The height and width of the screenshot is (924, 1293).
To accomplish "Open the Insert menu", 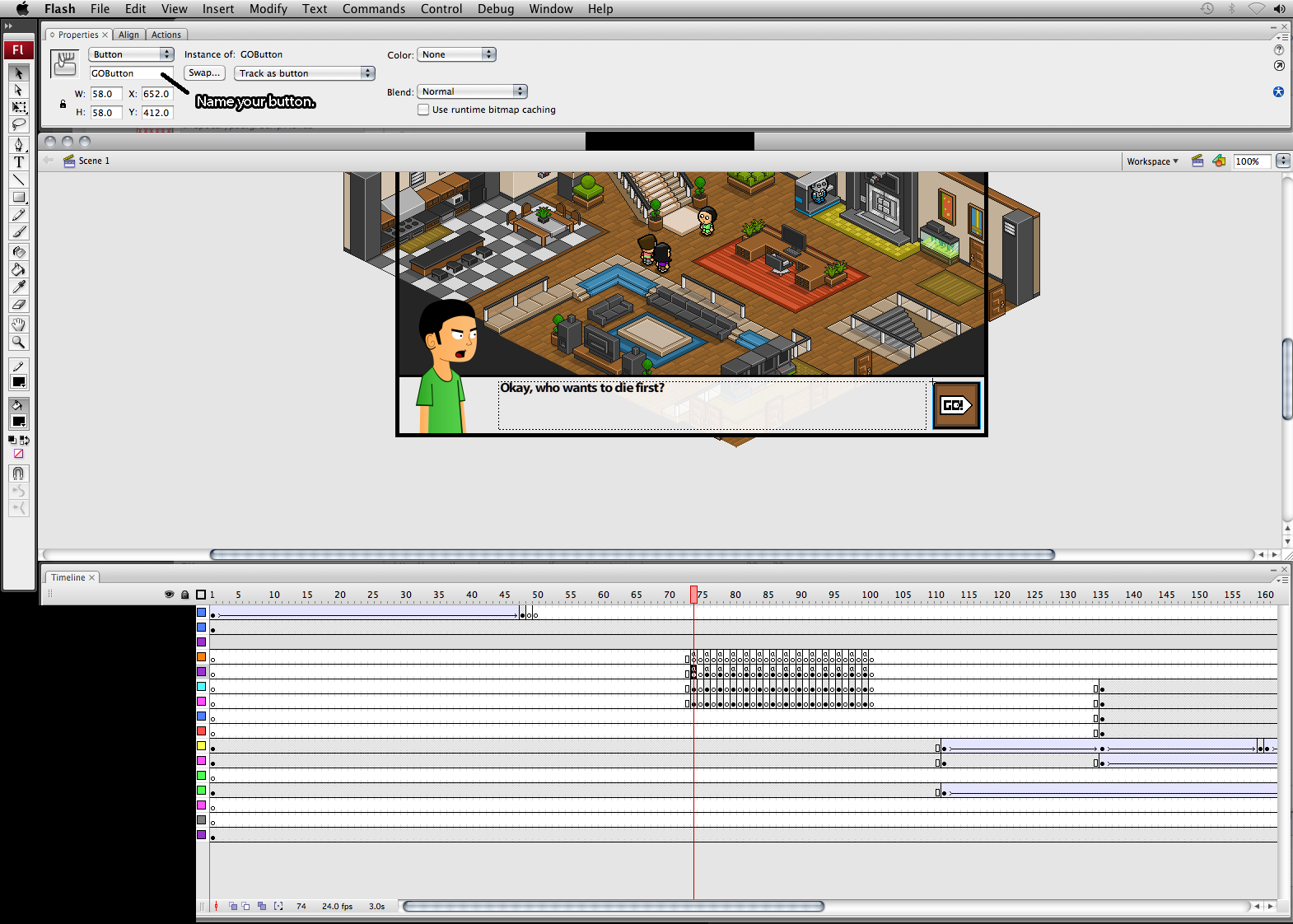I will (x=218, y=9).
